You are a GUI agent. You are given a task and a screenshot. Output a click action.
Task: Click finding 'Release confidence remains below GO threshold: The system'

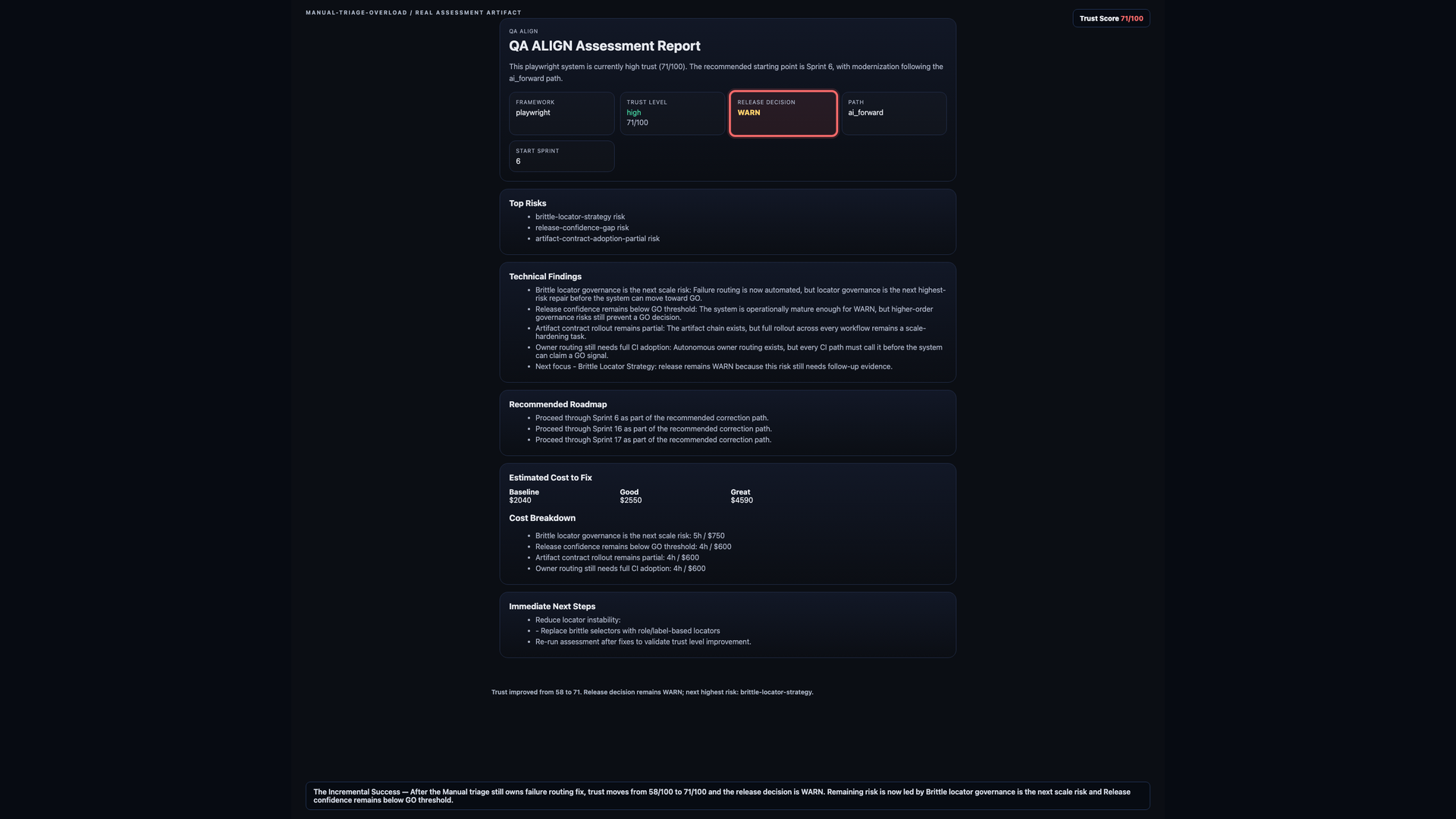tap(734, 313)
